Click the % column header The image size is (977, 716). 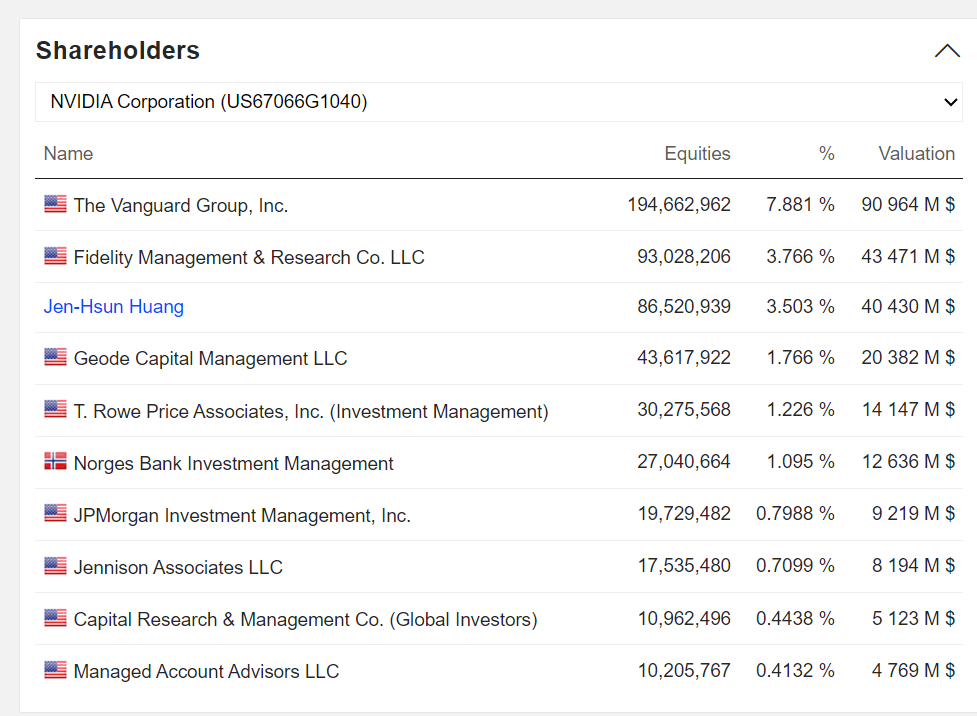pos(826,154)
